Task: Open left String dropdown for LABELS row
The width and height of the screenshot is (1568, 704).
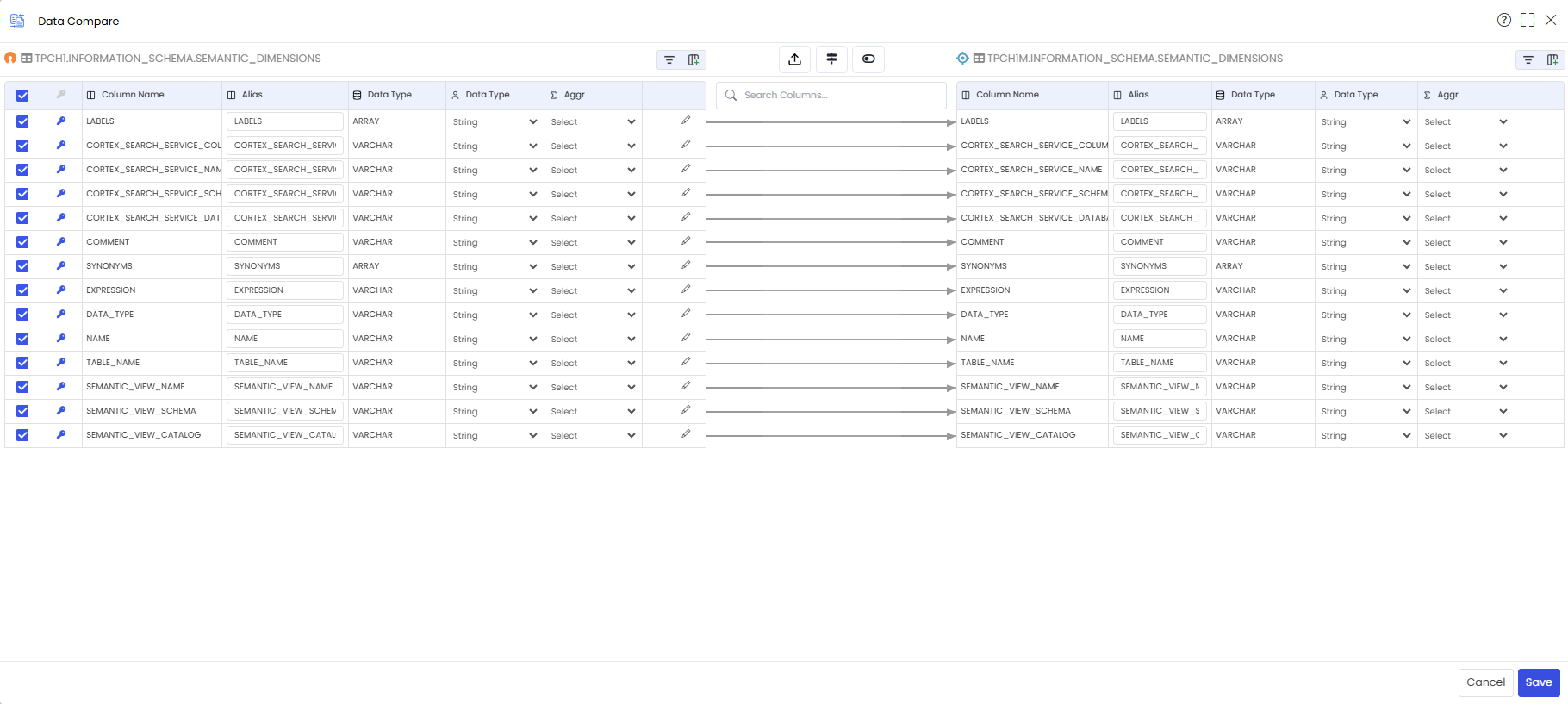Action: point(495,121)
